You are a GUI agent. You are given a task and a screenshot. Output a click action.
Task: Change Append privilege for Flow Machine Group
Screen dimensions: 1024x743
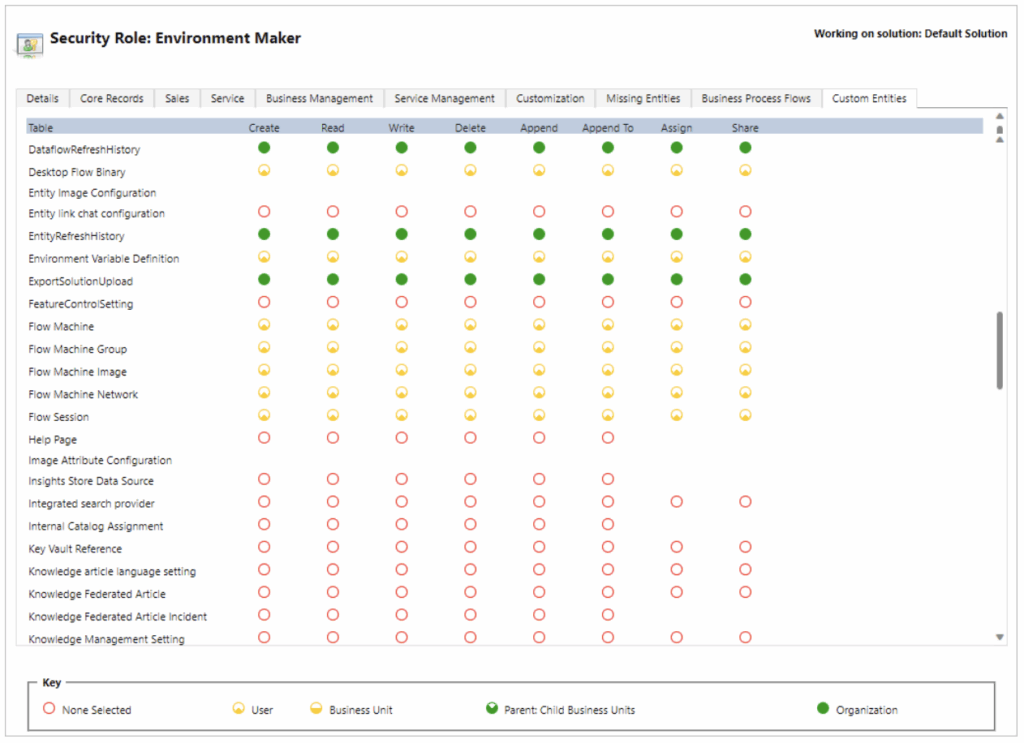tap(539, 347)
